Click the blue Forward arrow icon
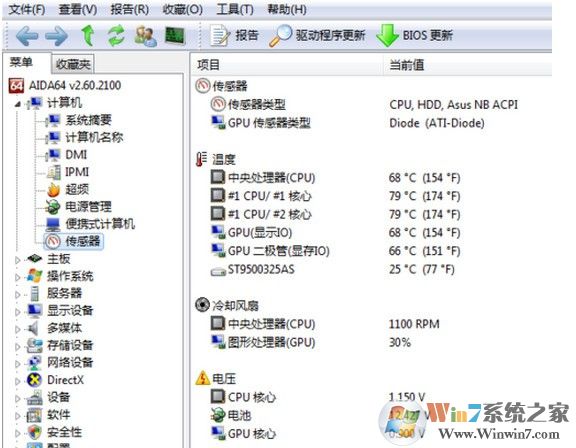 (x=57, y=36)
